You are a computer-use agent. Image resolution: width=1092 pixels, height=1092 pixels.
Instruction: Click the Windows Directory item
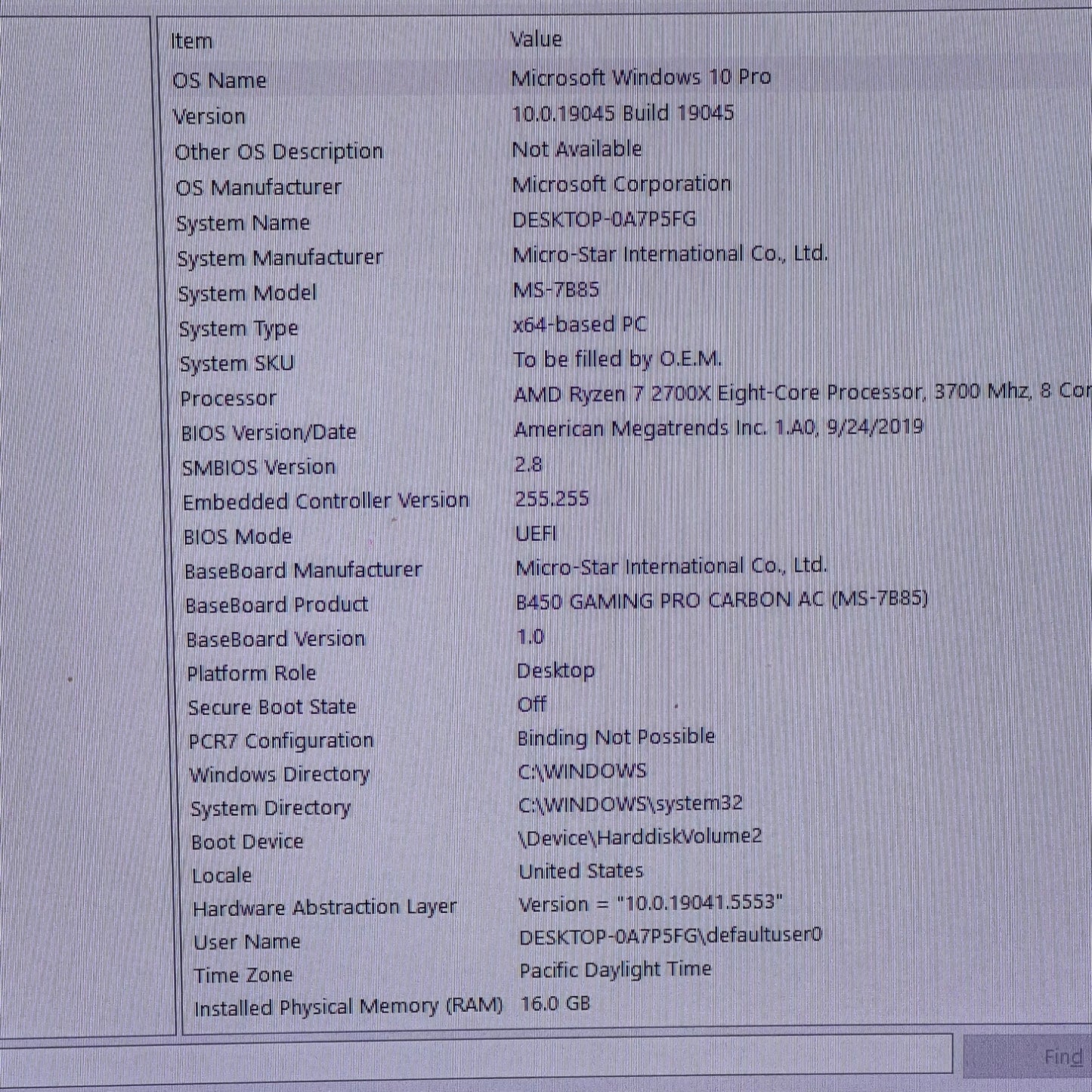pyautogui.click(x=280, y=775)
